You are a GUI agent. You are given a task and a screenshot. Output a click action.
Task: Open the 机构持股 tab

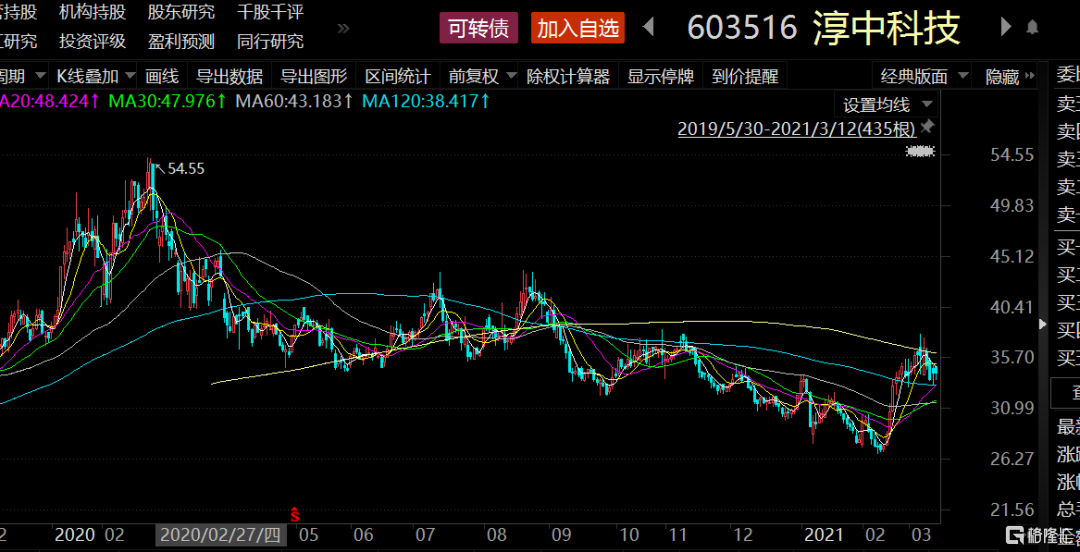pyautogui.click(x=92, y=12)
